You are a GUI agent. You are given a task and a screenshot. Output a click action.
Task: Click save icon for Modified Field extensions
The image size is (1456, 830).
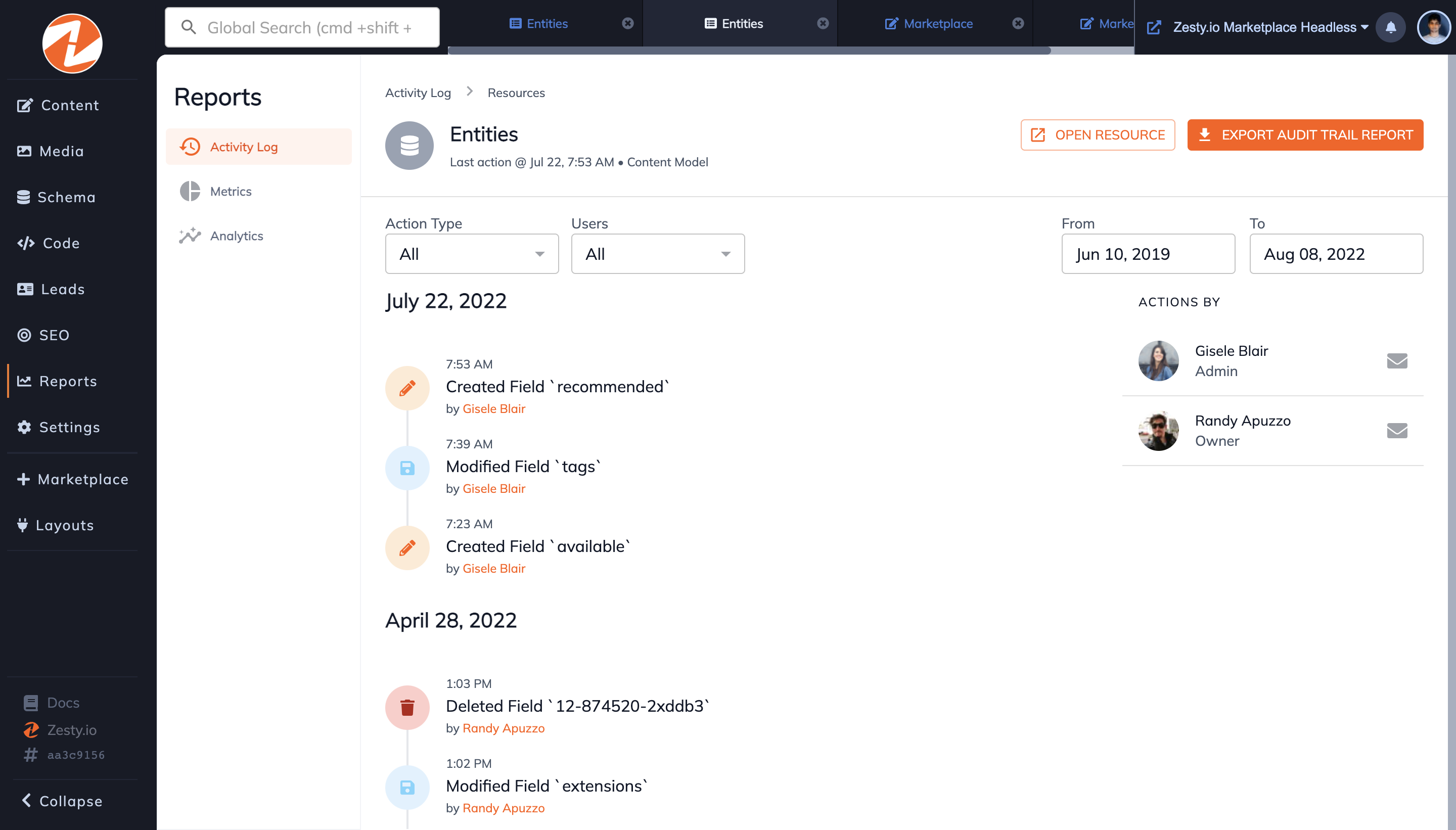407,787
